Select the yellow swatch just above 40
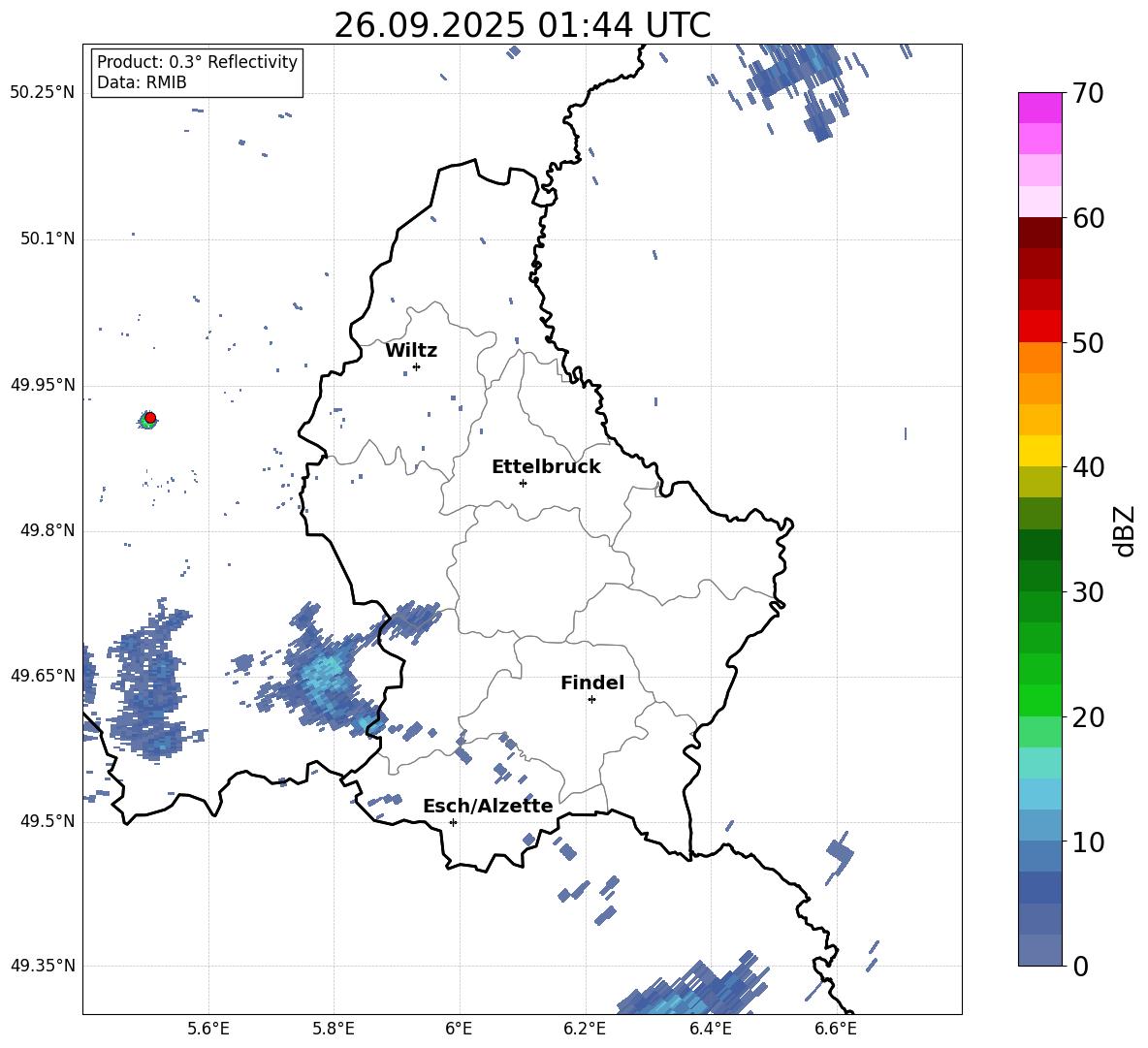 click(1039, 451)
